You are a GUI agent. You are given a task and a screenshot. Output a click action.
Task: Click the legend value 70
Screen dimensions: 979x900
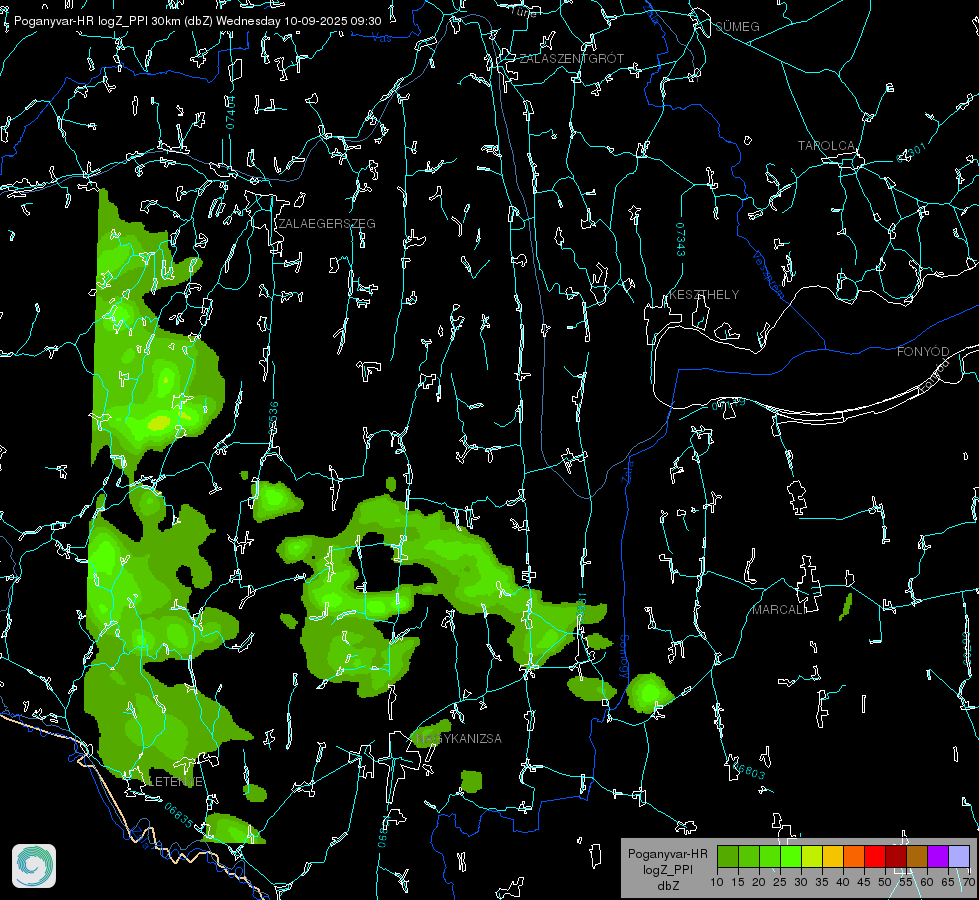coord(968,883)
